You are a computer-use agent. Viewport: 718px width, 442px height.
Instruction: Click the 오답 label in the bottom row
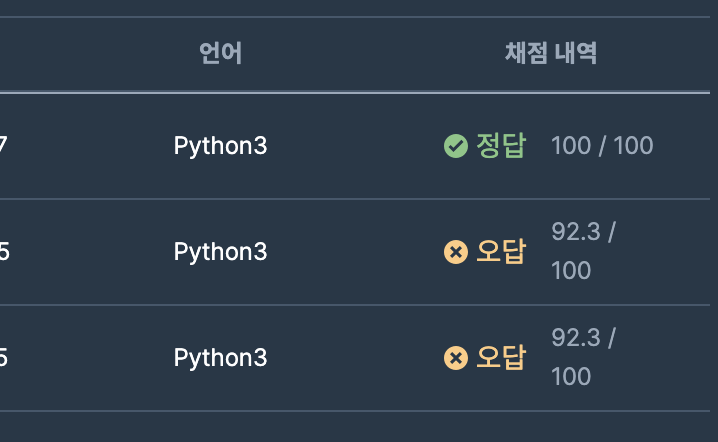coord(501,357)
